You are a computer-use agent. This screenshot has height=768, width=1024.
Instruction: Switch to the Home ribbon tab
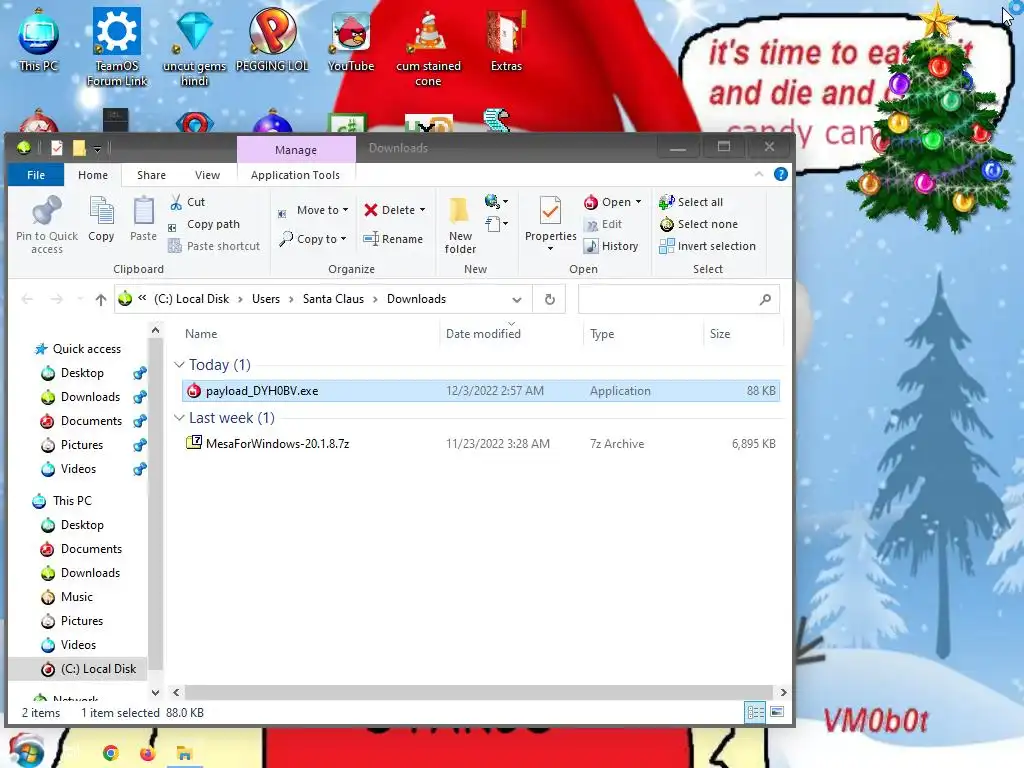point(93,175)
